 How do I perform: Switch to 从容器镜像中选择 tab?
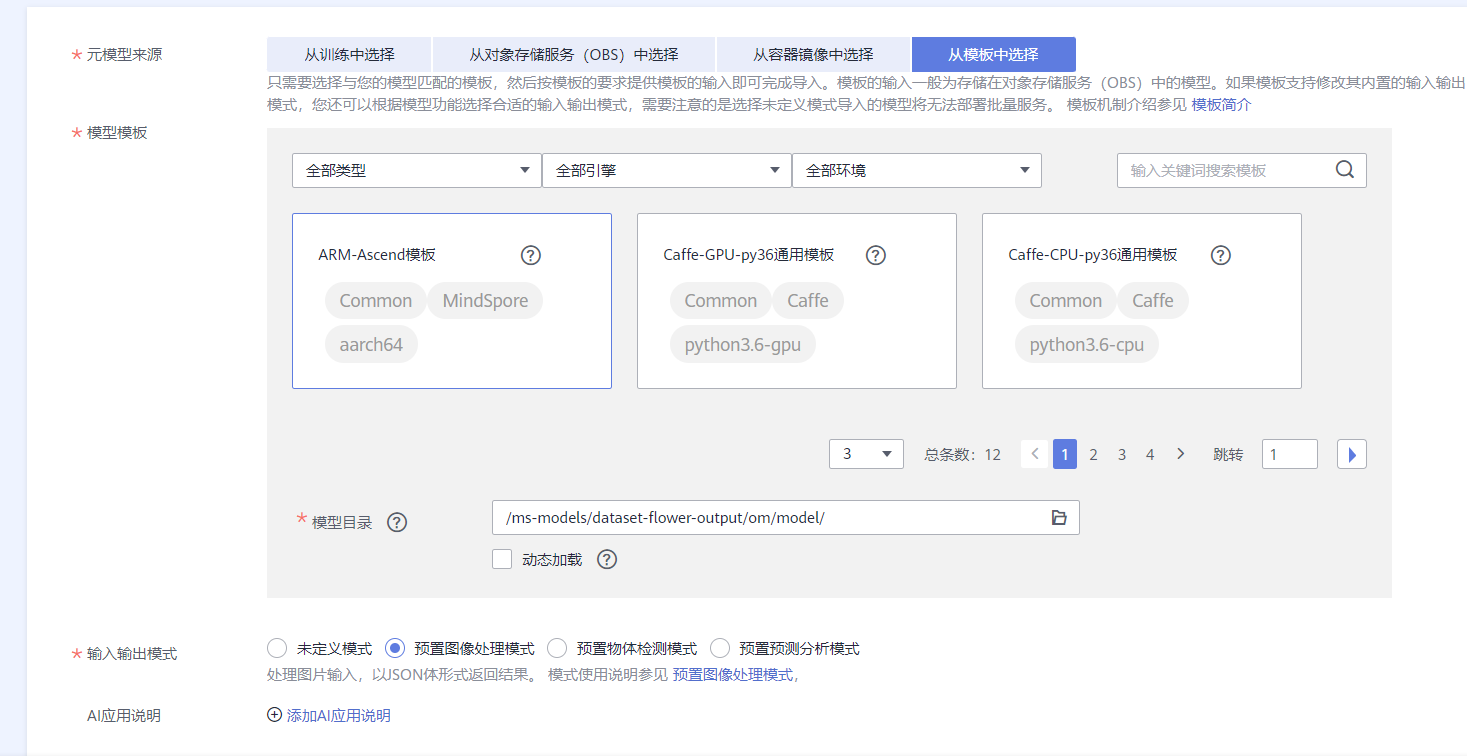[x=813, y=55]
